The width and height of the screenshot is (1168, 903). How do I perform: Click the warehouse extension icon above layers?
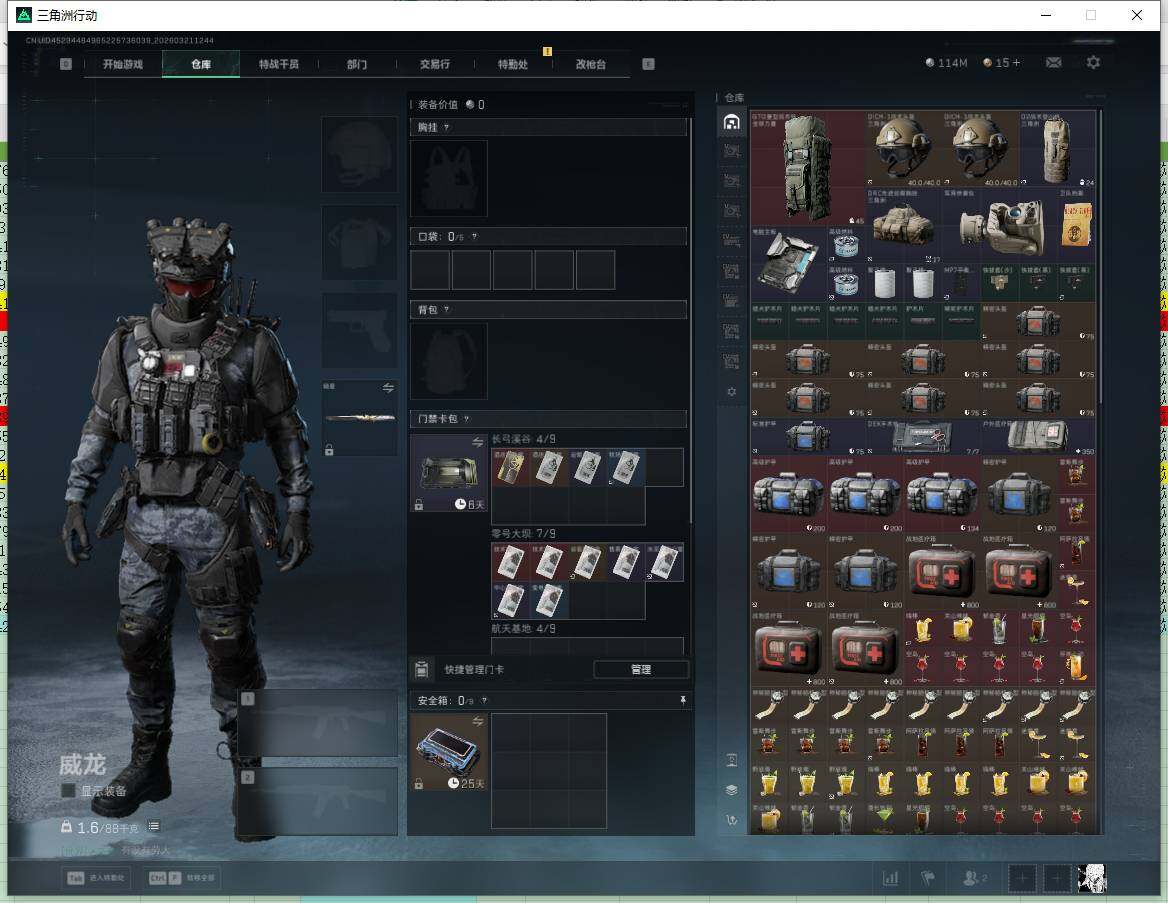(x=731, y=760)
